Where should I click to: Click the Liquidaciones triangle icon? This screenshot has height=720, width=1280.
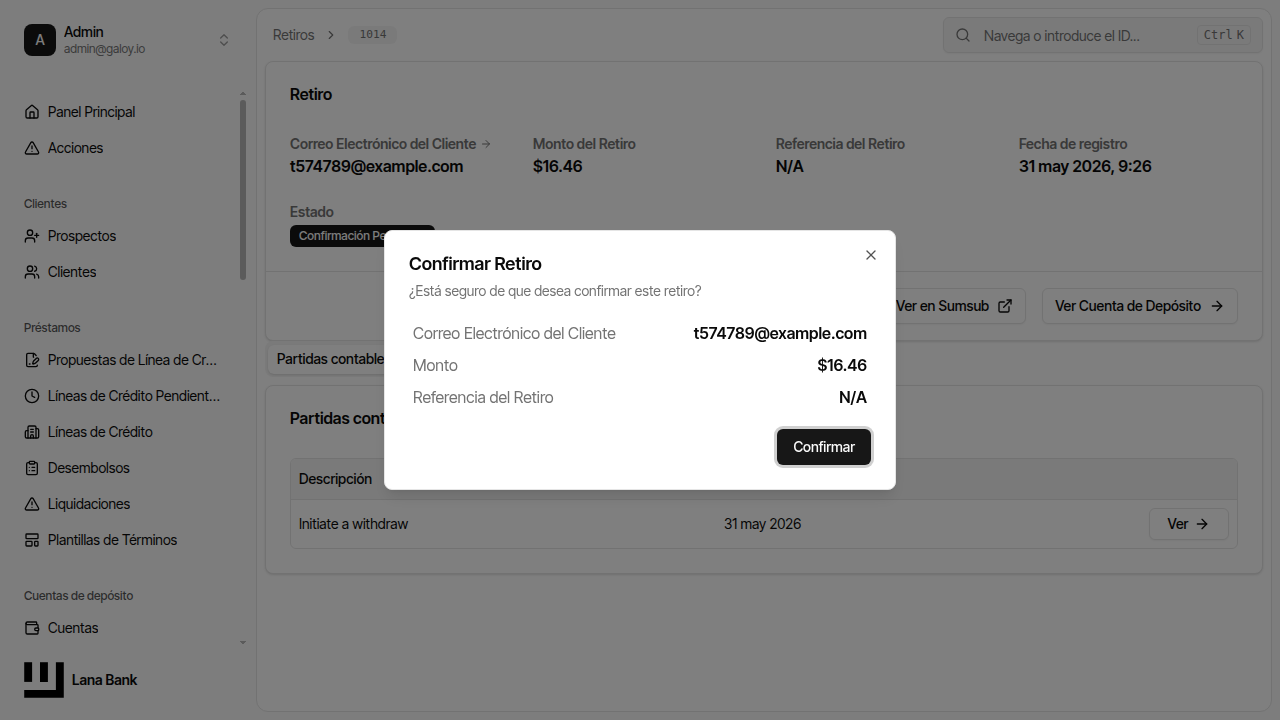point(32,504)
